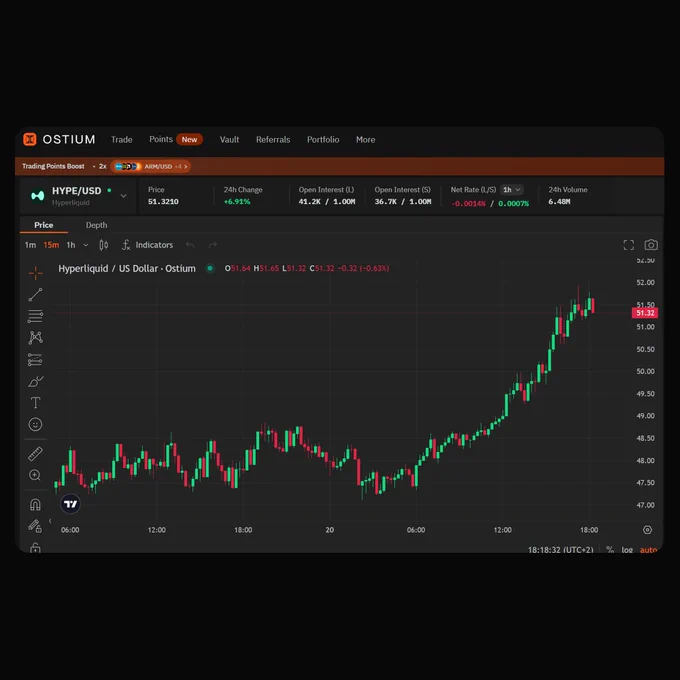Open the More menu

click(x=366, y=139)
